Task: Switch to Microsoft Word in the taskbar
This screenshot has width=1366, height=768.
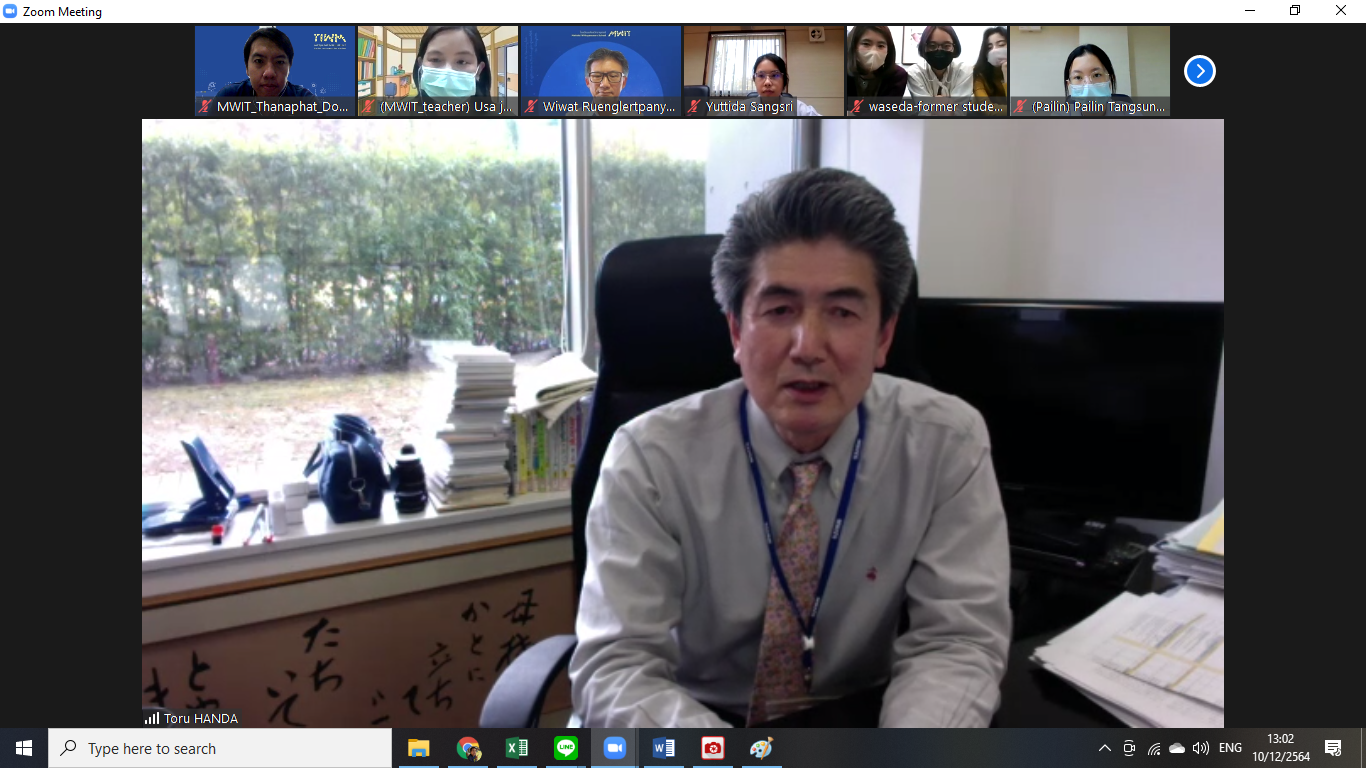Action: pyautogui.click(x=663, y=748)
